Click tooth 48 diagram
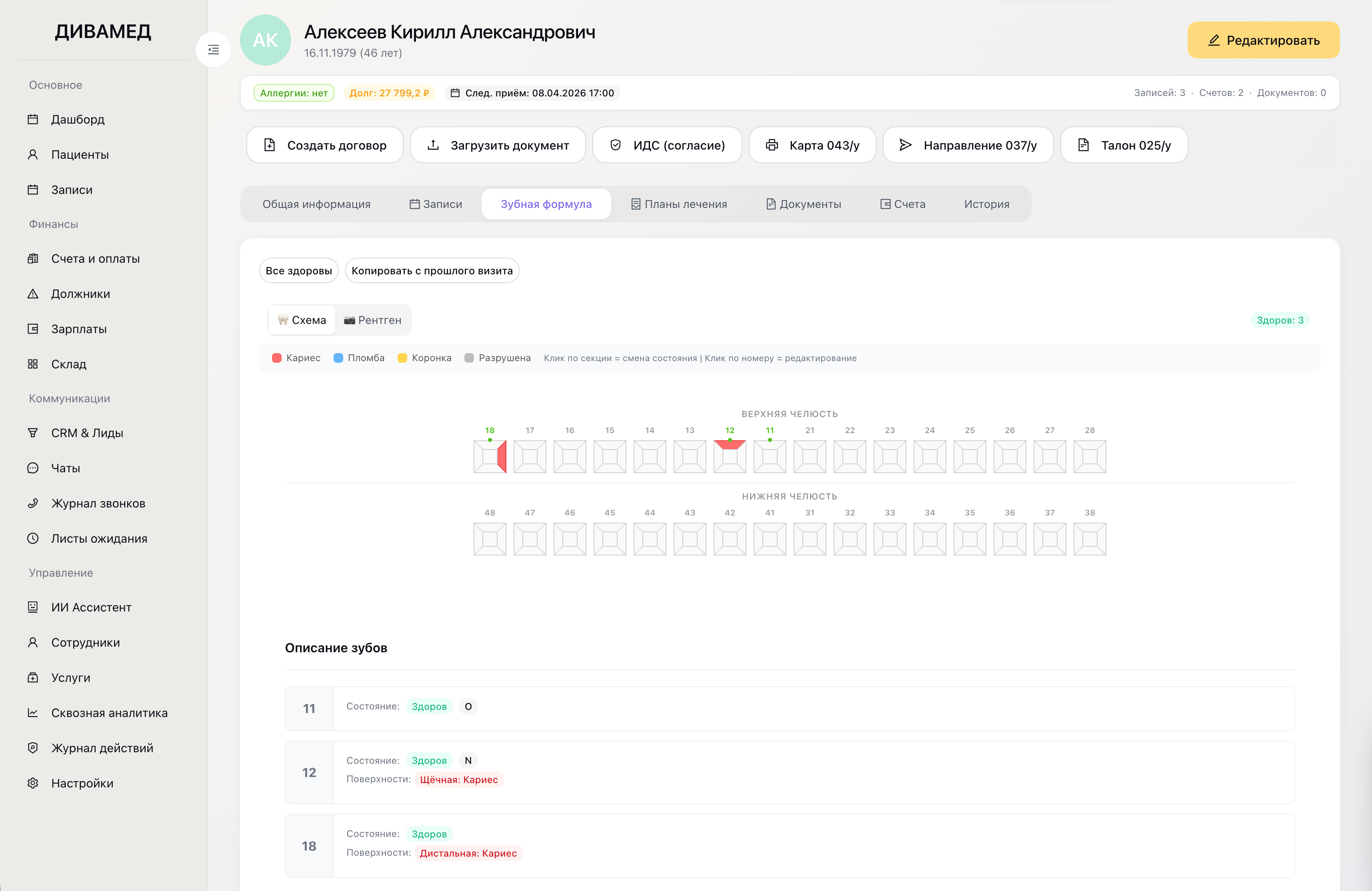 click(490, 539)
